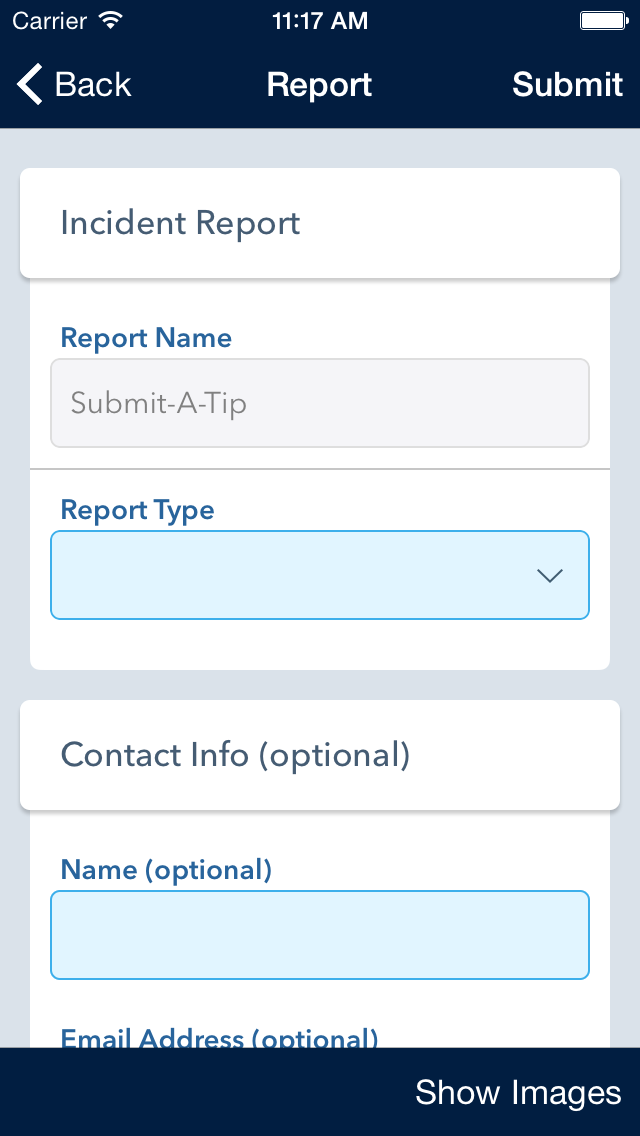
Task: Click the down chevron in Report Type
Action: tap(550, 576)
